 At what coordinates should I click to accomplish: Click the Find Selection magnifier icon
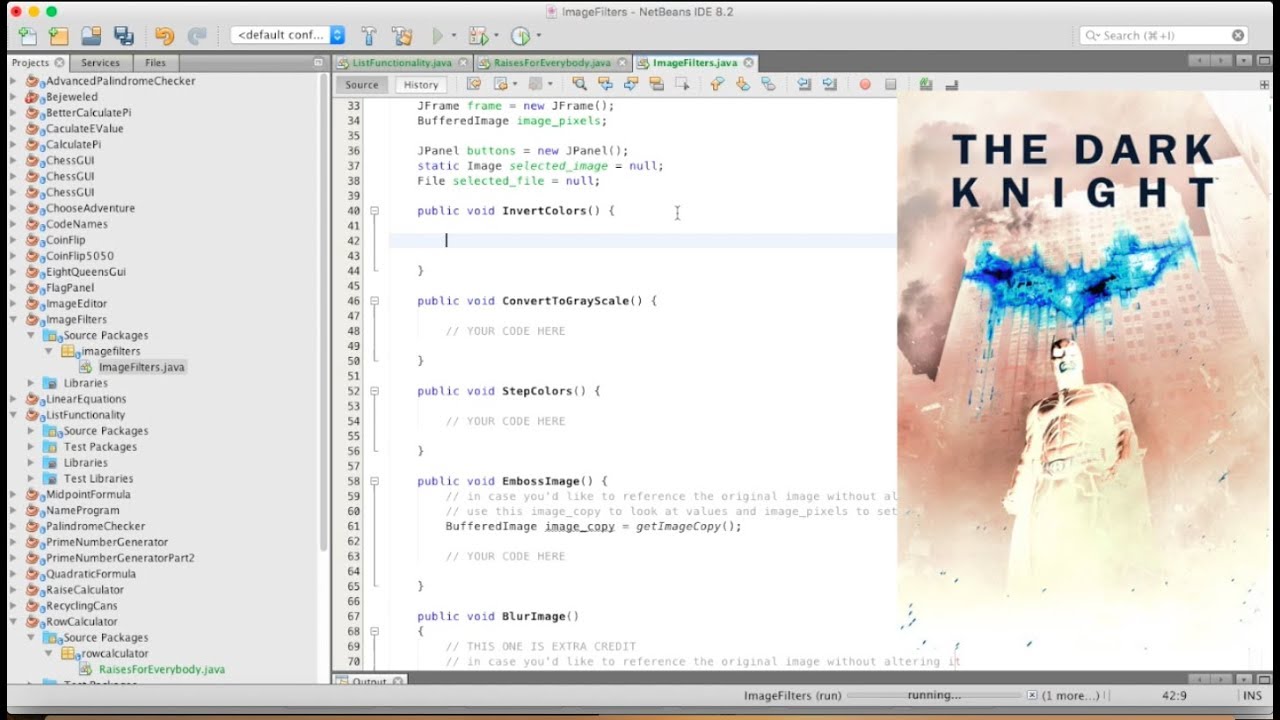click(x=579, y=85)
